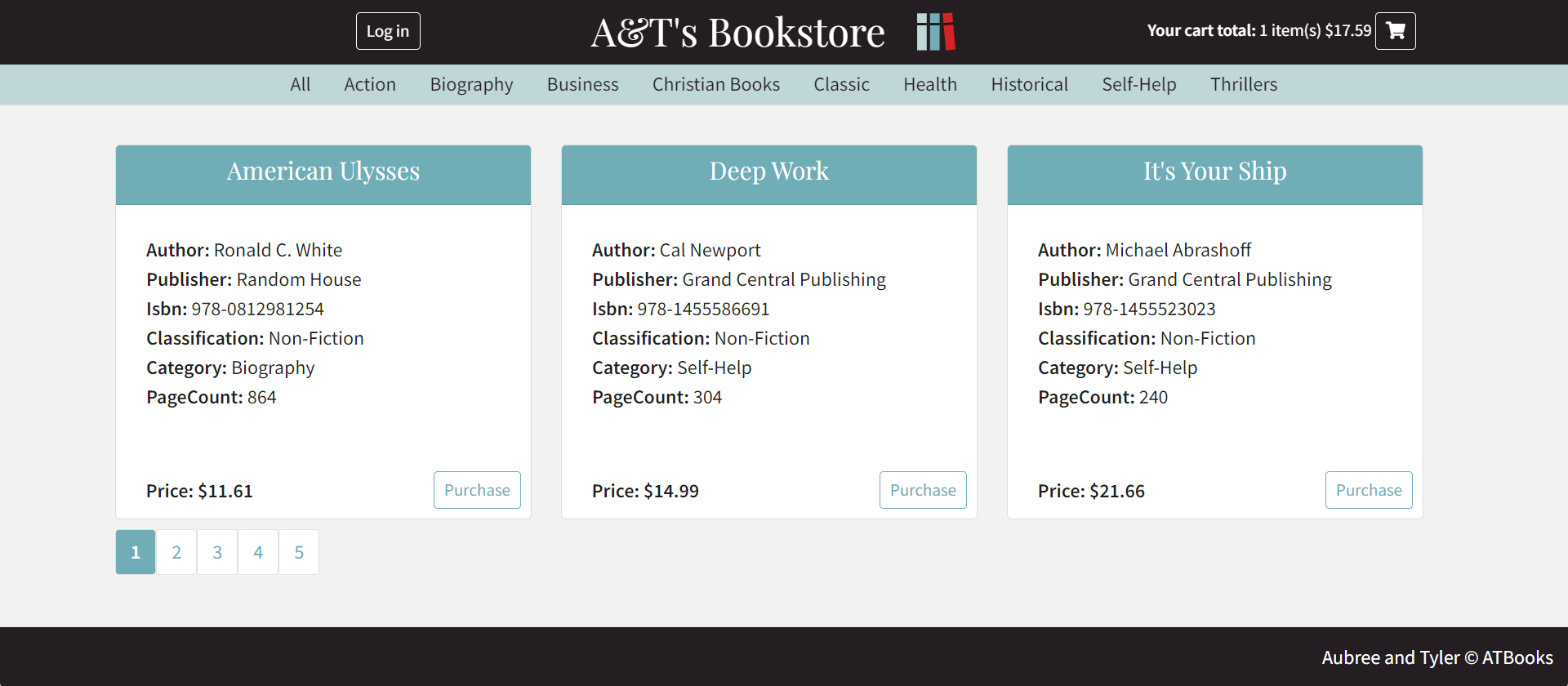The width and height of the screenshot is (1568, 686).
Task: Filter by the Classic category
Action: (841, 84)
